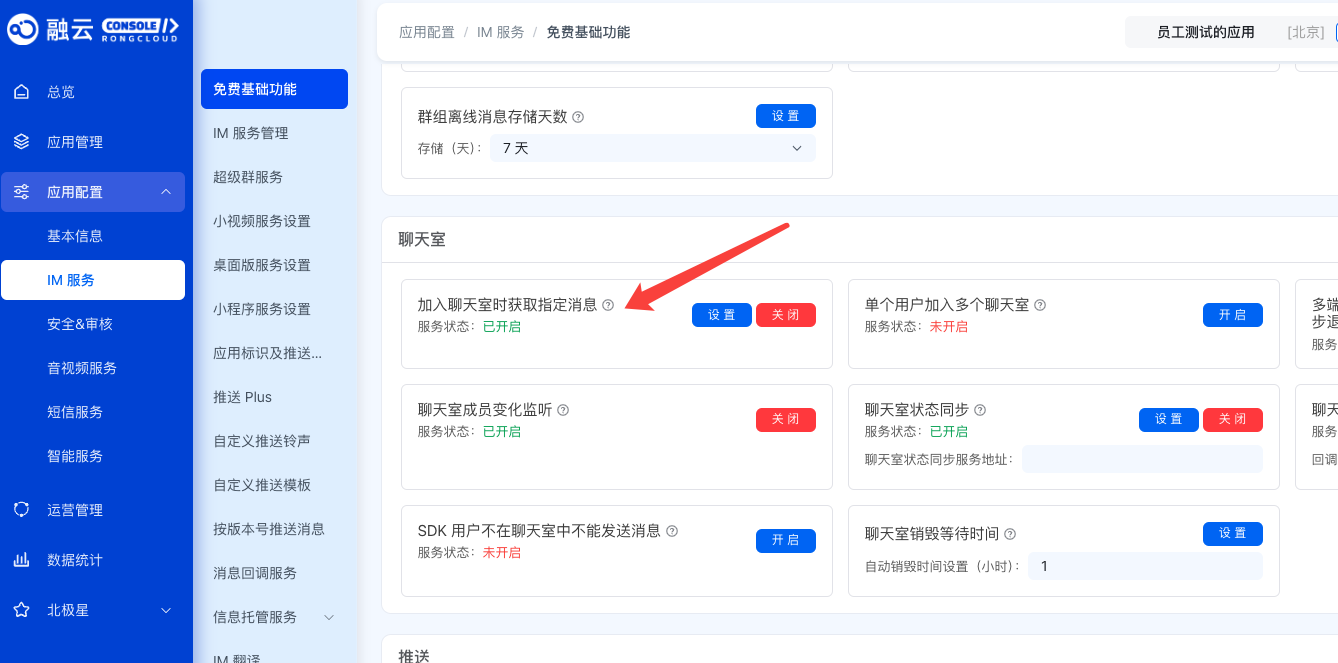Expand the 北极星 sidebar section

coord(166,610)
